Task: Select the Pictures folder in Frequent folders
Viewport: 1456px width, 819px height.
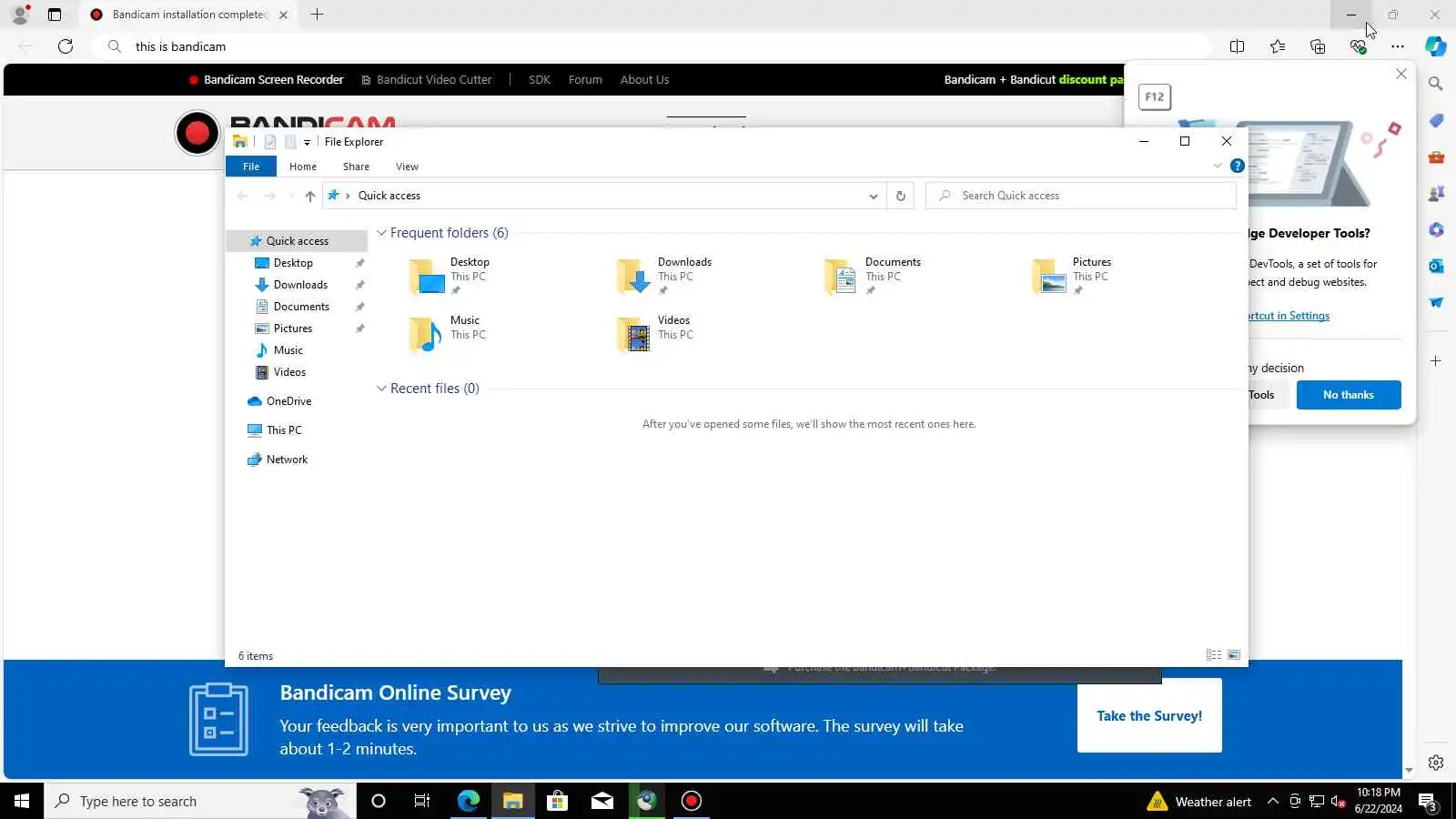Action: coord(1071,277)
